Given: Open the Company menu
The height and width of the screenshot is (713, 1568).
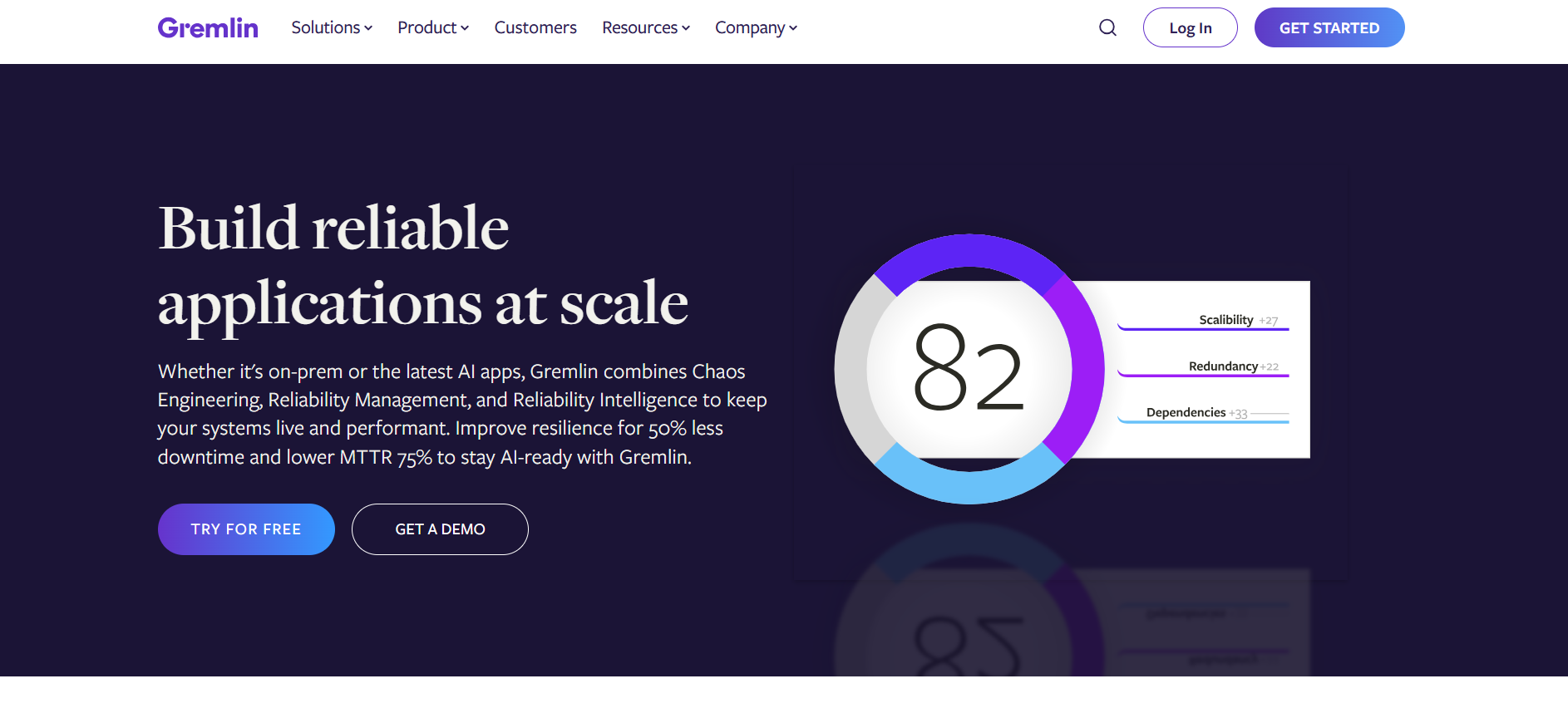Looking at the screenshot, I should click(x=756, y=27).
